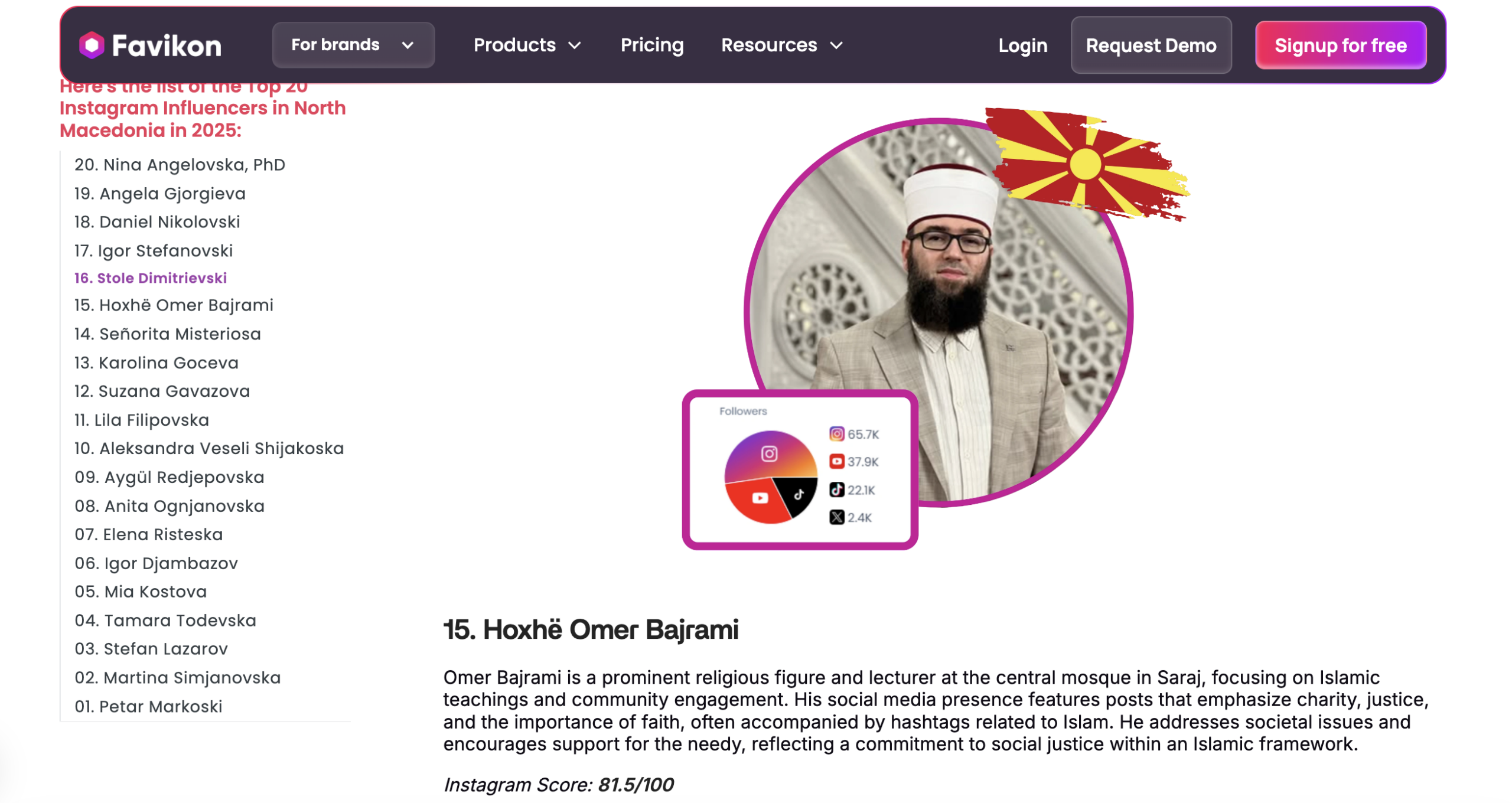Click the Instagram icon beside 65.7K
1512x803 pixels.
point(836,433)
